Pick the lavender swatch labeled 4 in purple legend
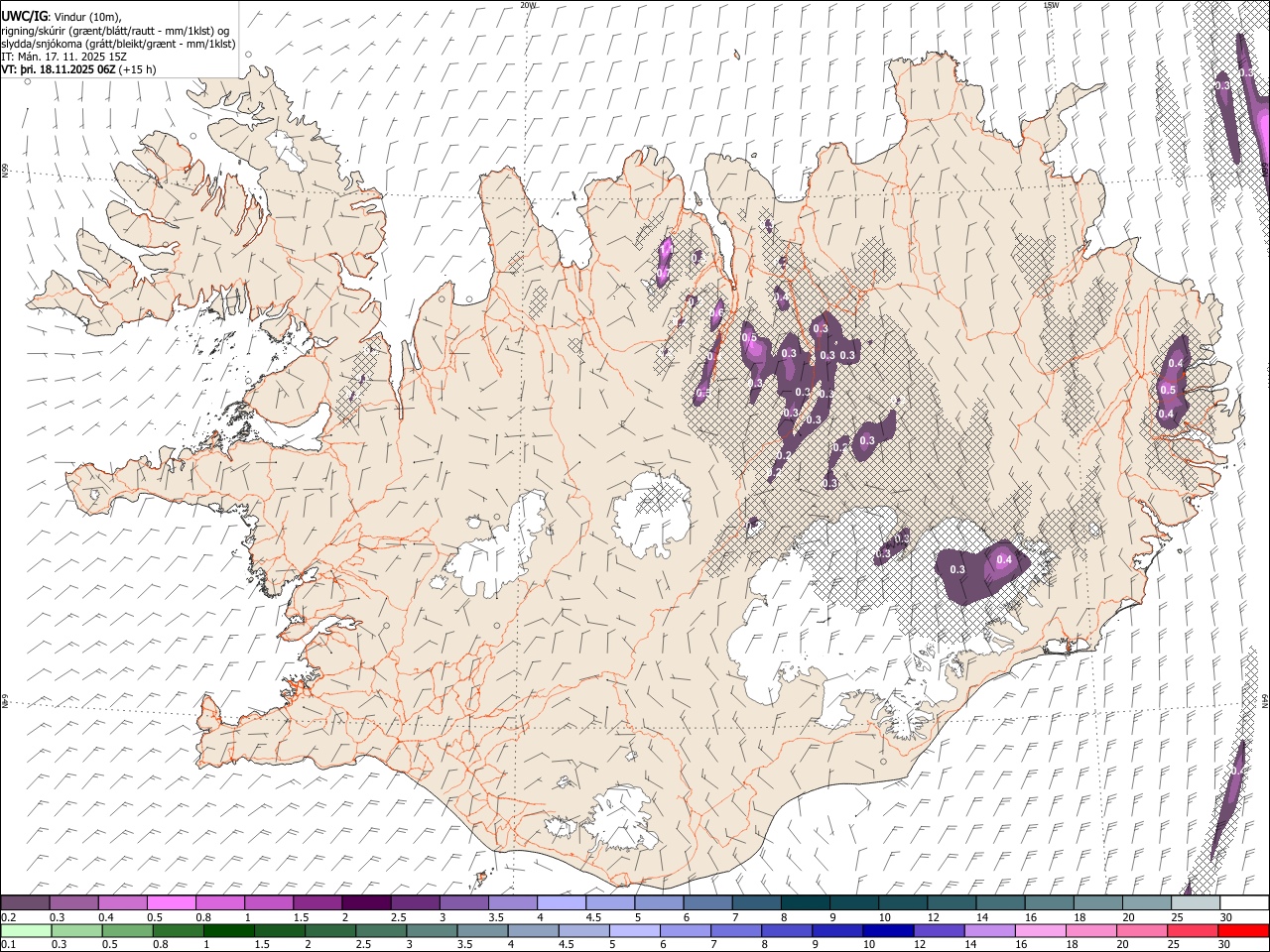This screenshot has width=1270, height=952. (562, 903)
